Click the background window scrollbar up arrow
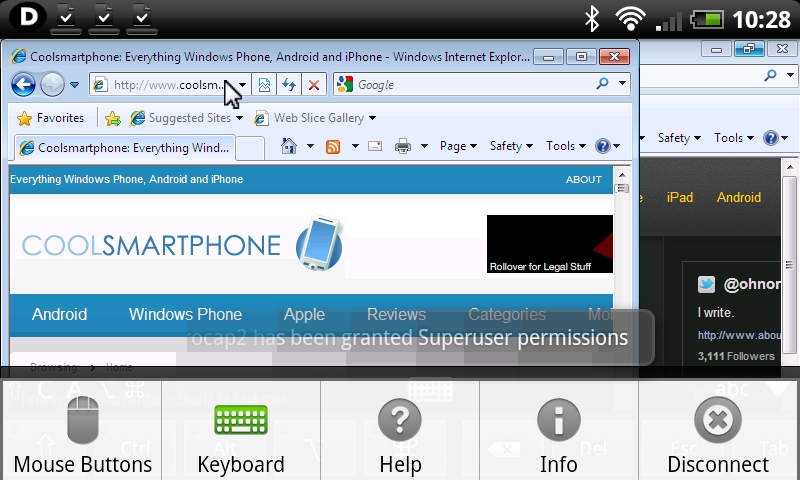 click(790, 167)
